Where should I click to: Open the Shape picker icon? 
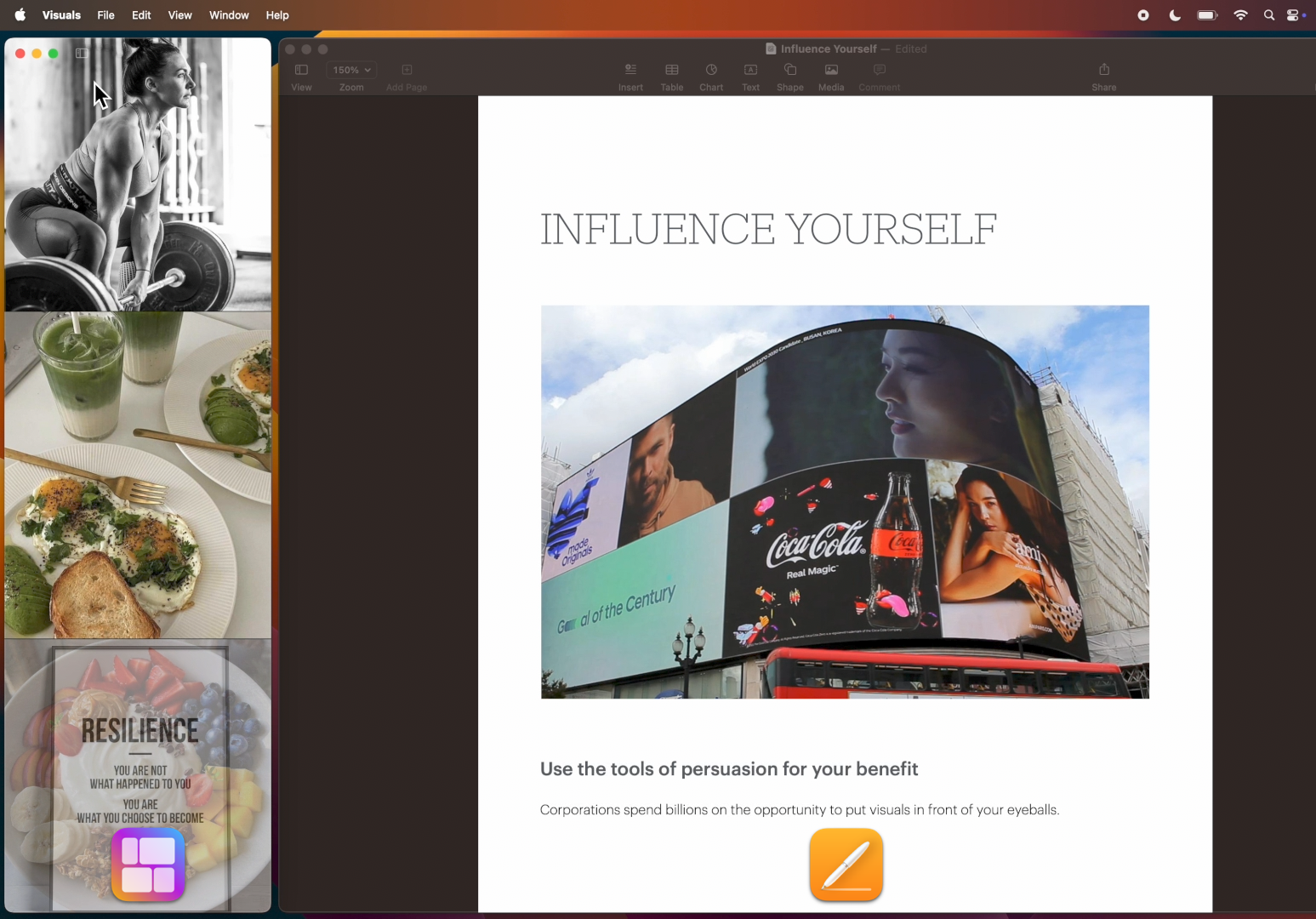click(x=789, y=71)
